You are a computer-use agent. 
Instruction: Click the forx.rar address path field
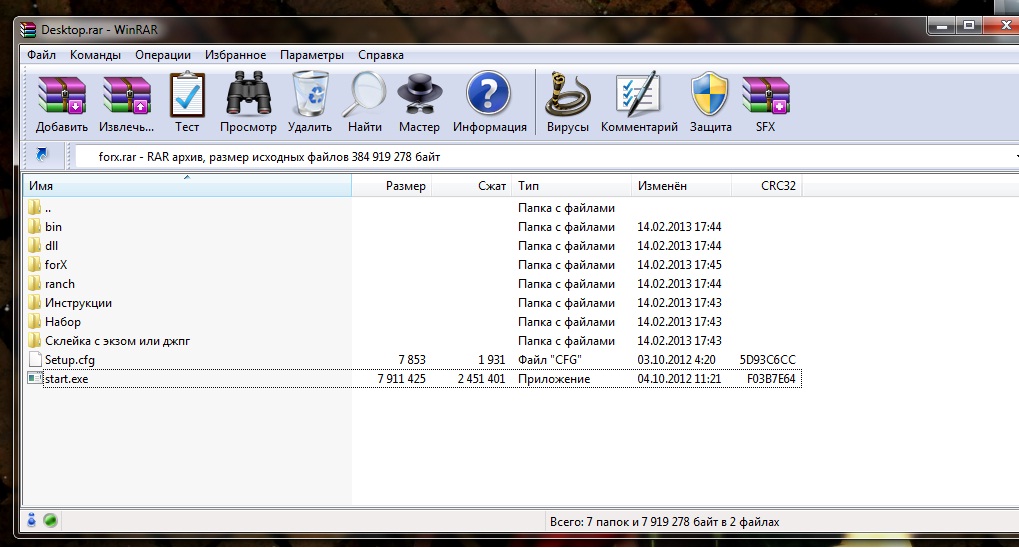545,157
